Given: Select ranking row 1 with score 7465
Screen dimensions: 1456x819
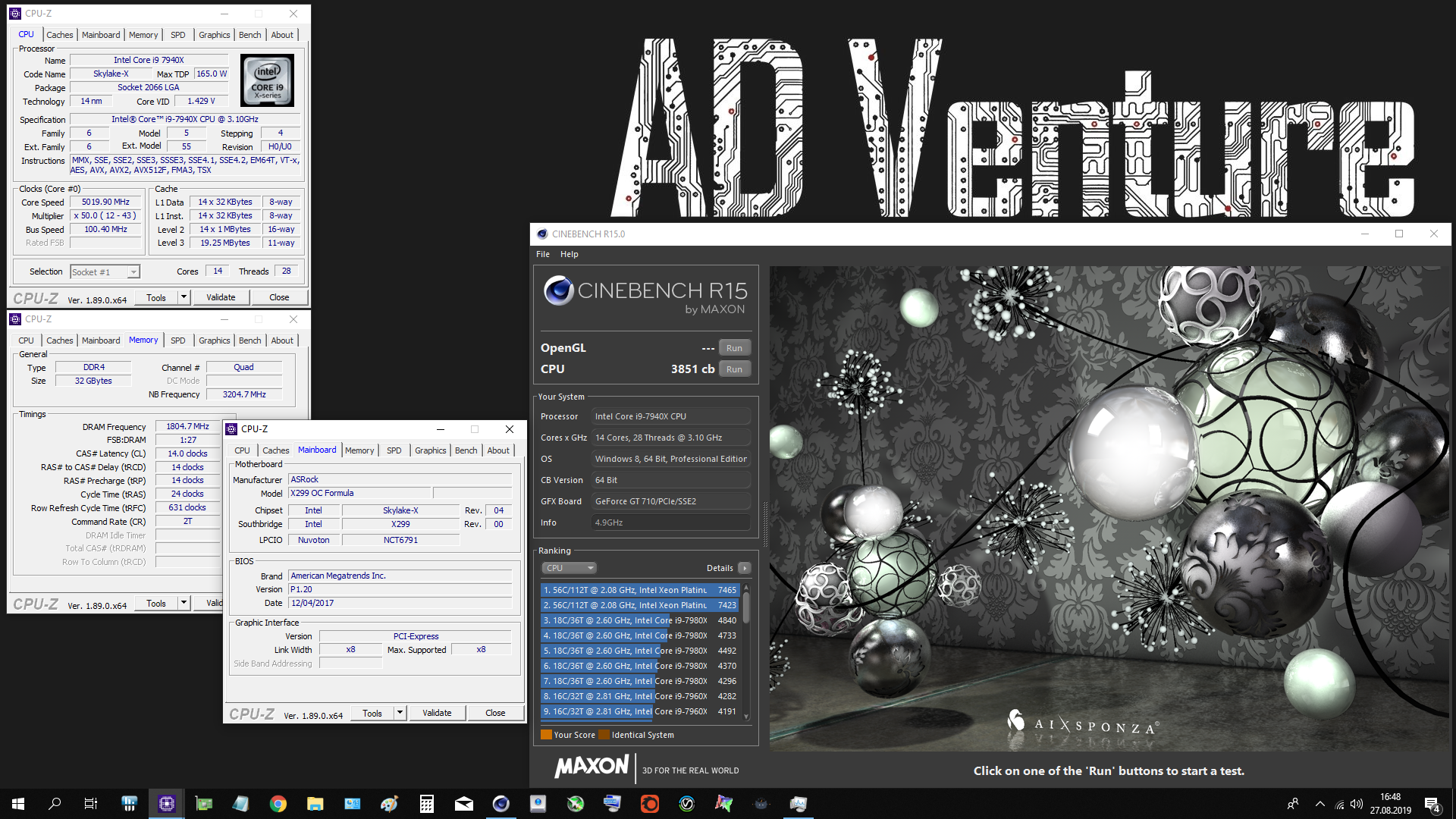Looking at the screenshot, I should (640, 590).
